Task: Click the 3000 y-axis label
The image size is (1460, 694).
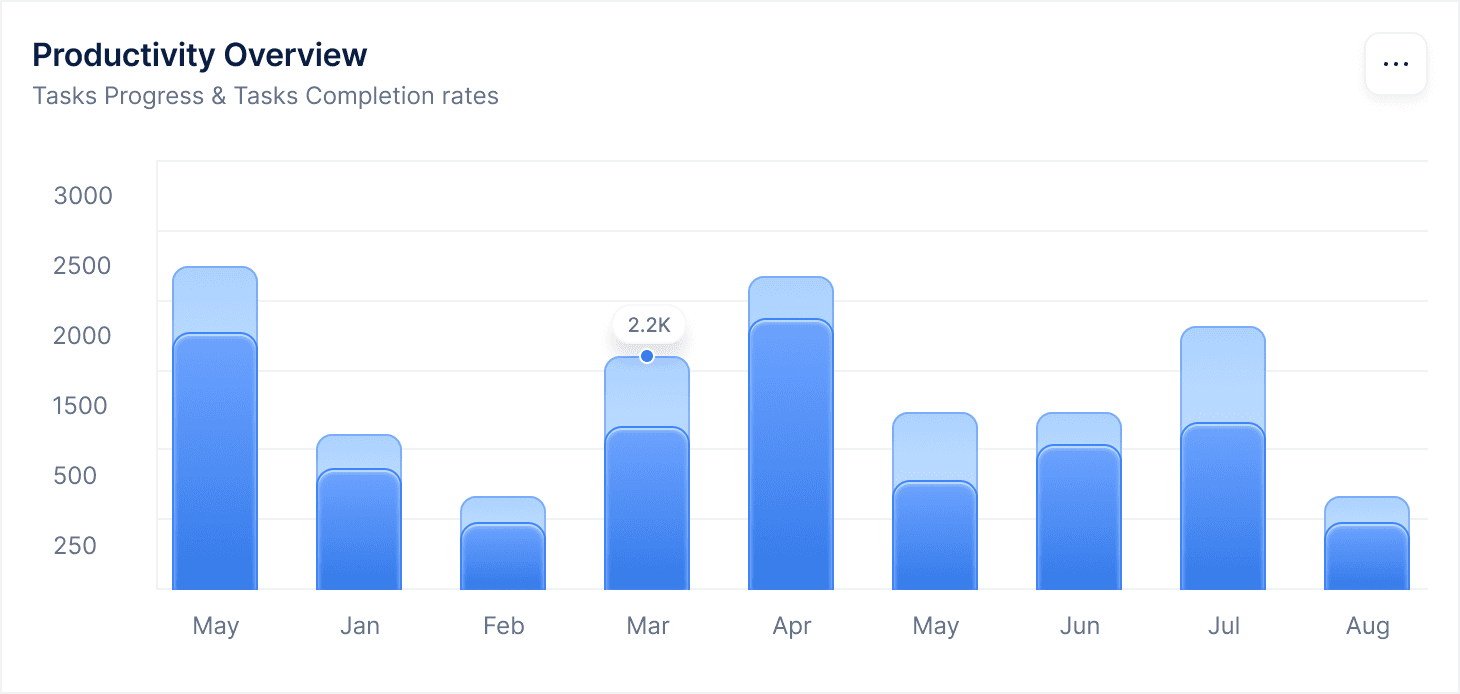Action: pos(84,196)
